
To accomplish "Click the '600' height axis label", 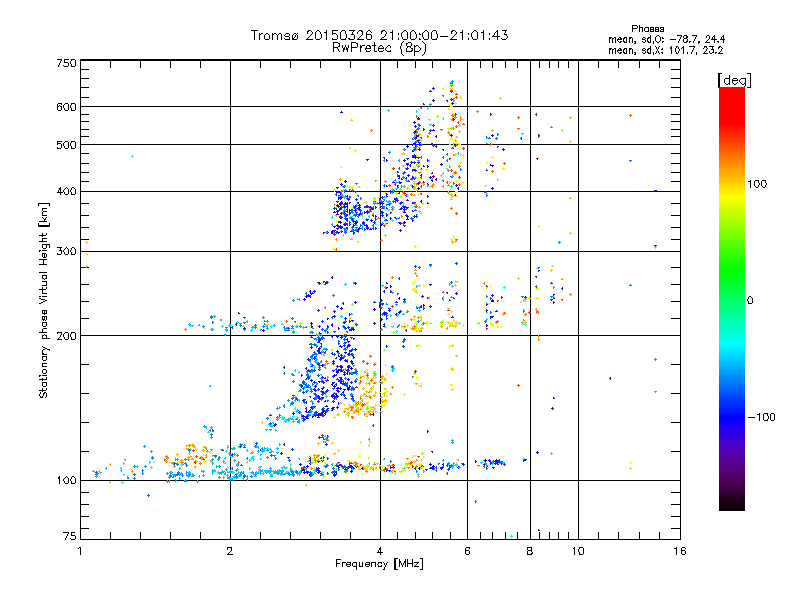I will pyautogui.click(x=66, y=107).
